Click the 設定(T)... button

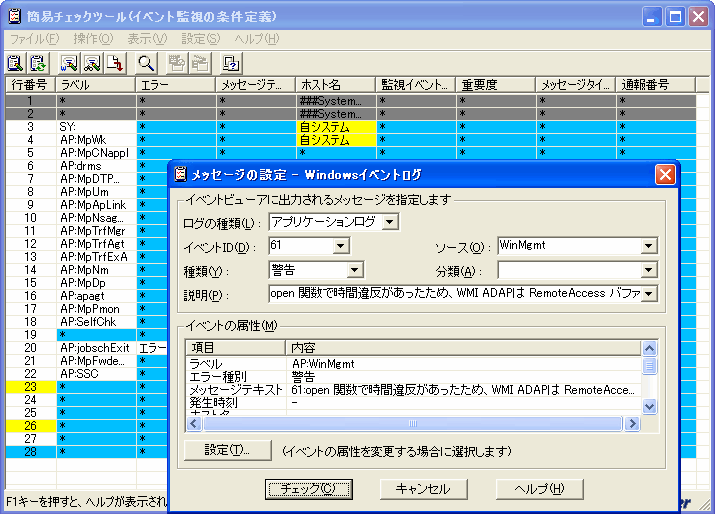pos(227,450)
